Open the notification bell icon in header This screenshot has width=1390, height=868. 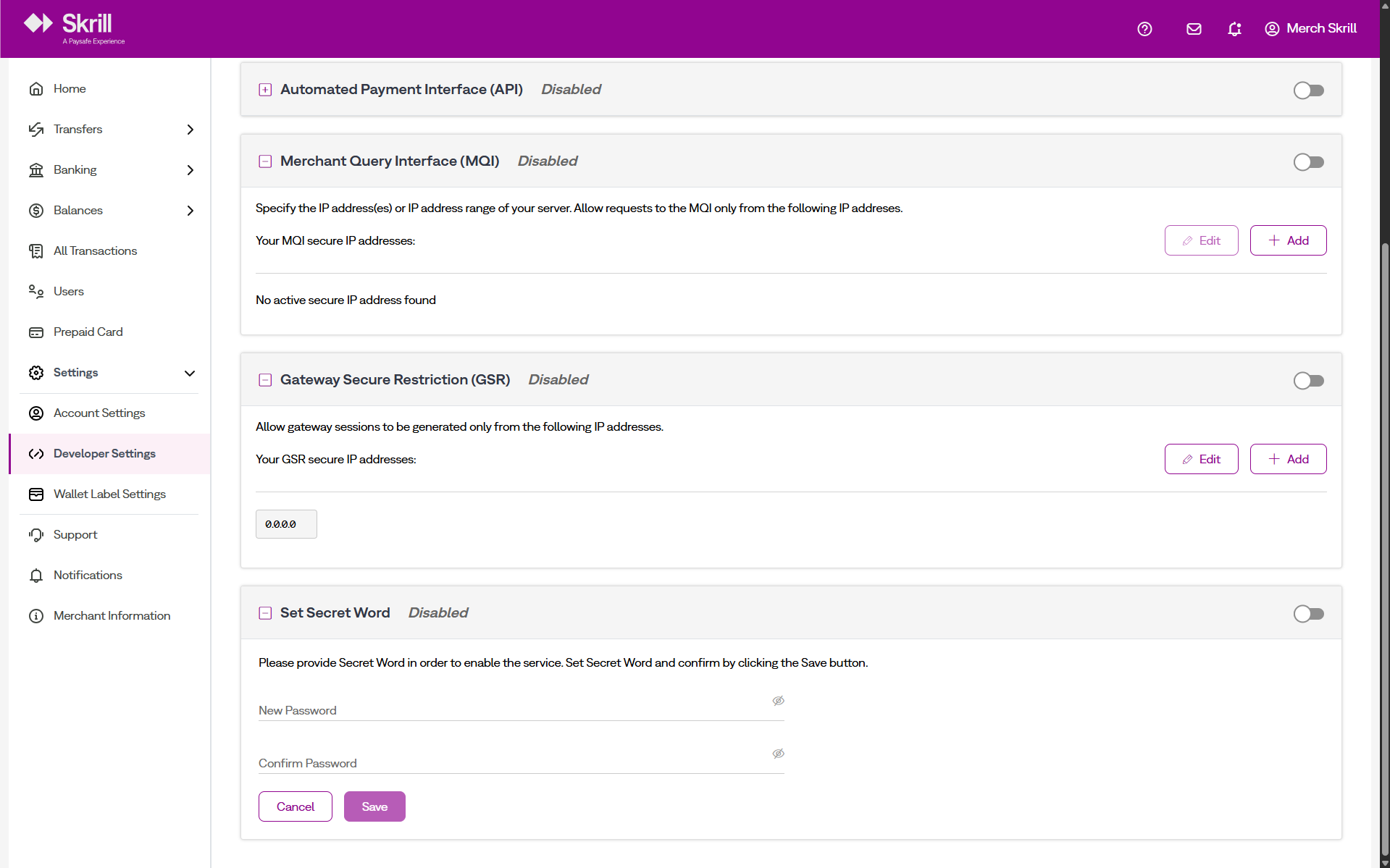(x=1234, y=29)
